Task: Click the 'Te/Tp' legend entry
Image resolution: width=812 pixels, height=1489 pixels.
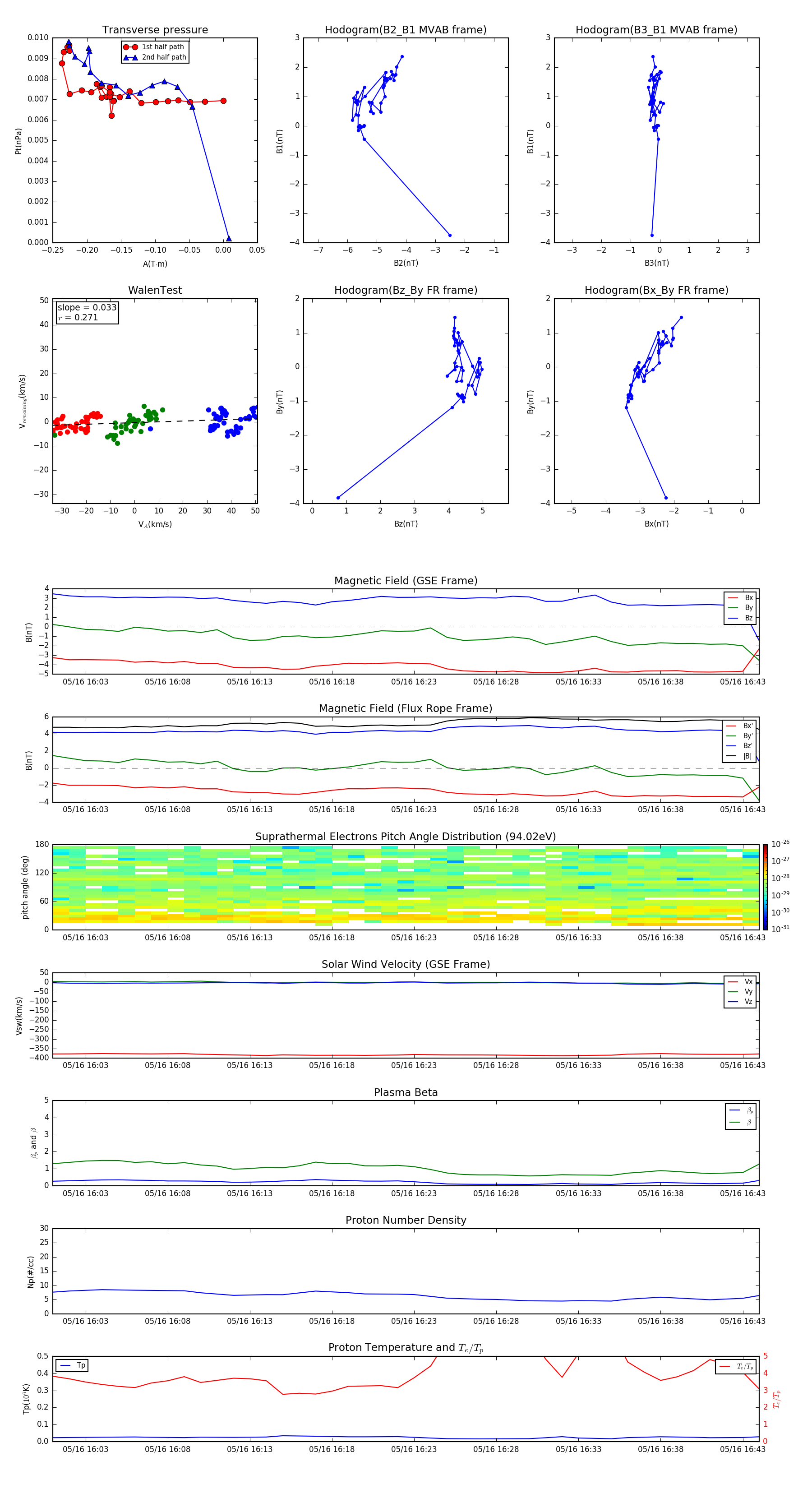Action: pyautogui.click(x=736, y=1367)
